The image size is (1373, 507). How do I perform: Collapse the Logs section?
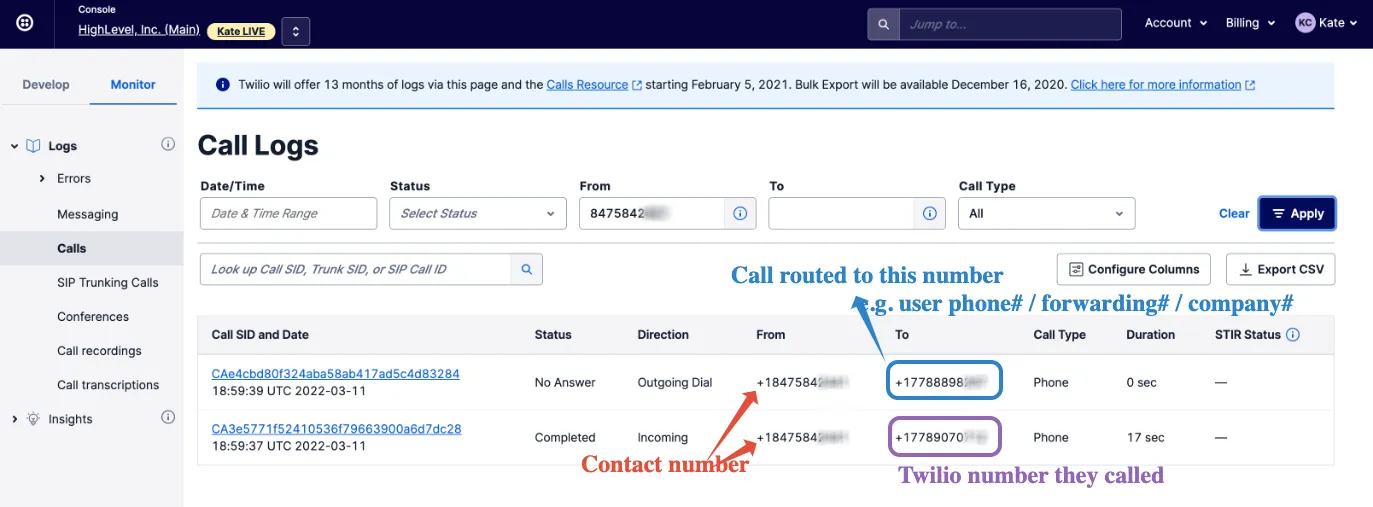[15, 146]
